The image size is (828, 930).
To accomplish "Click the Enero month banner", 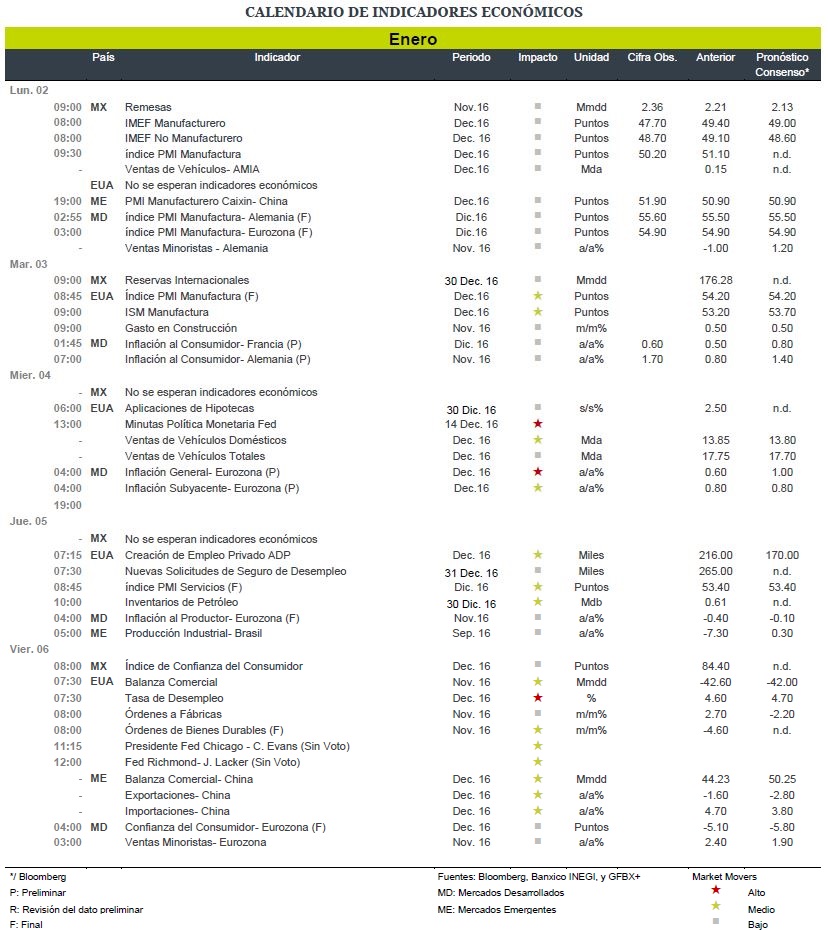I will (413, 39).
